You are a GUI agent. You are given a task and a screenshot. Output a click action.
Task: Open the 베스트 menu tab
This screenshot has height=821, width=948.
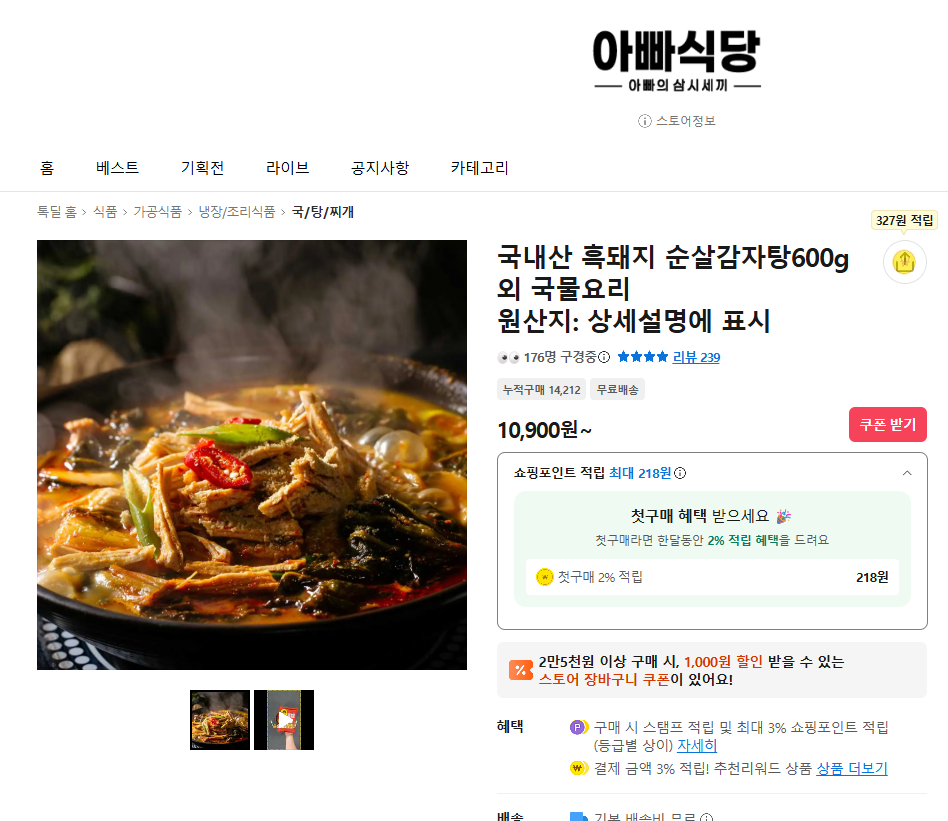coord(117,167)
